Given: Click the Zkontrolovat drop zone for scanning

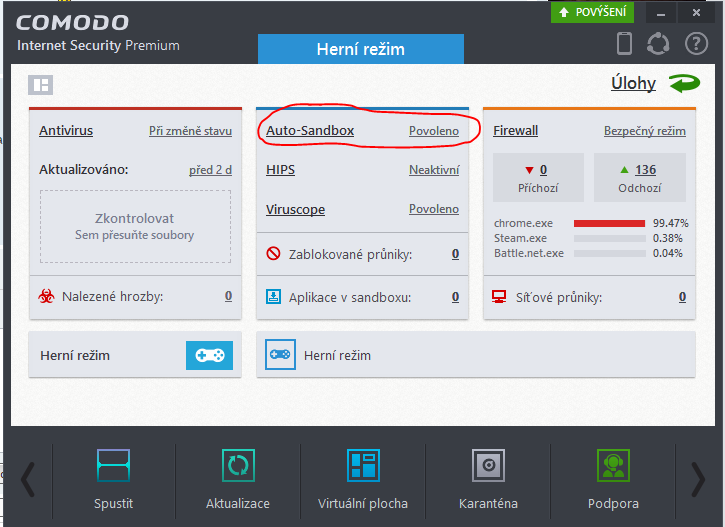Looking at the screenshot, I should [135, 227].
